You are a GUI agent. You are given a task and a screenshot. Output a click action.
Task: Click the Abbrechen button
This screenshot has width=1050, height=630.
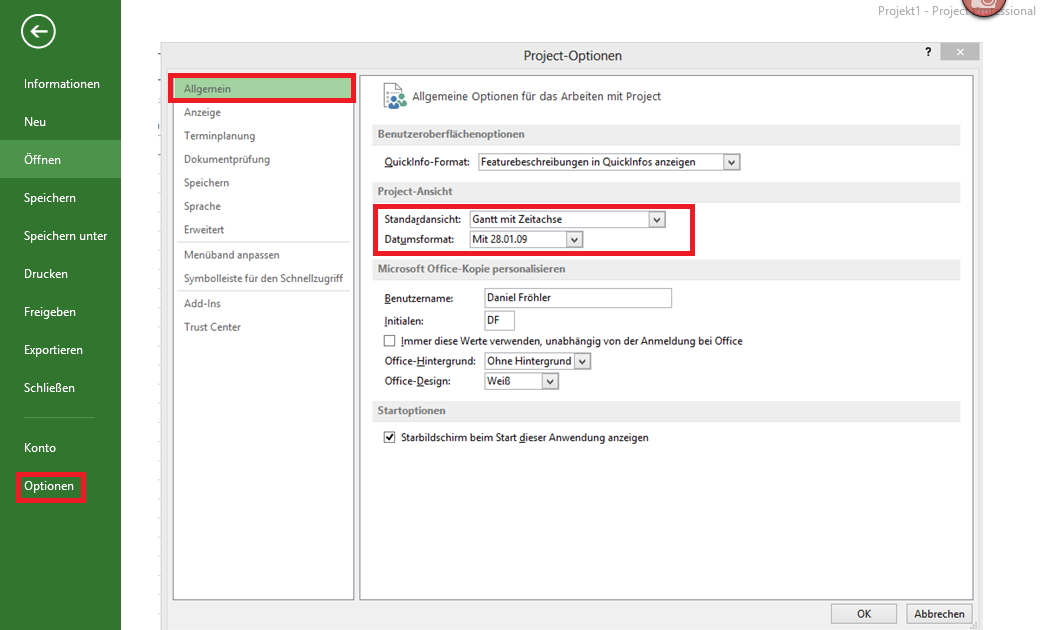pos(939,614)
